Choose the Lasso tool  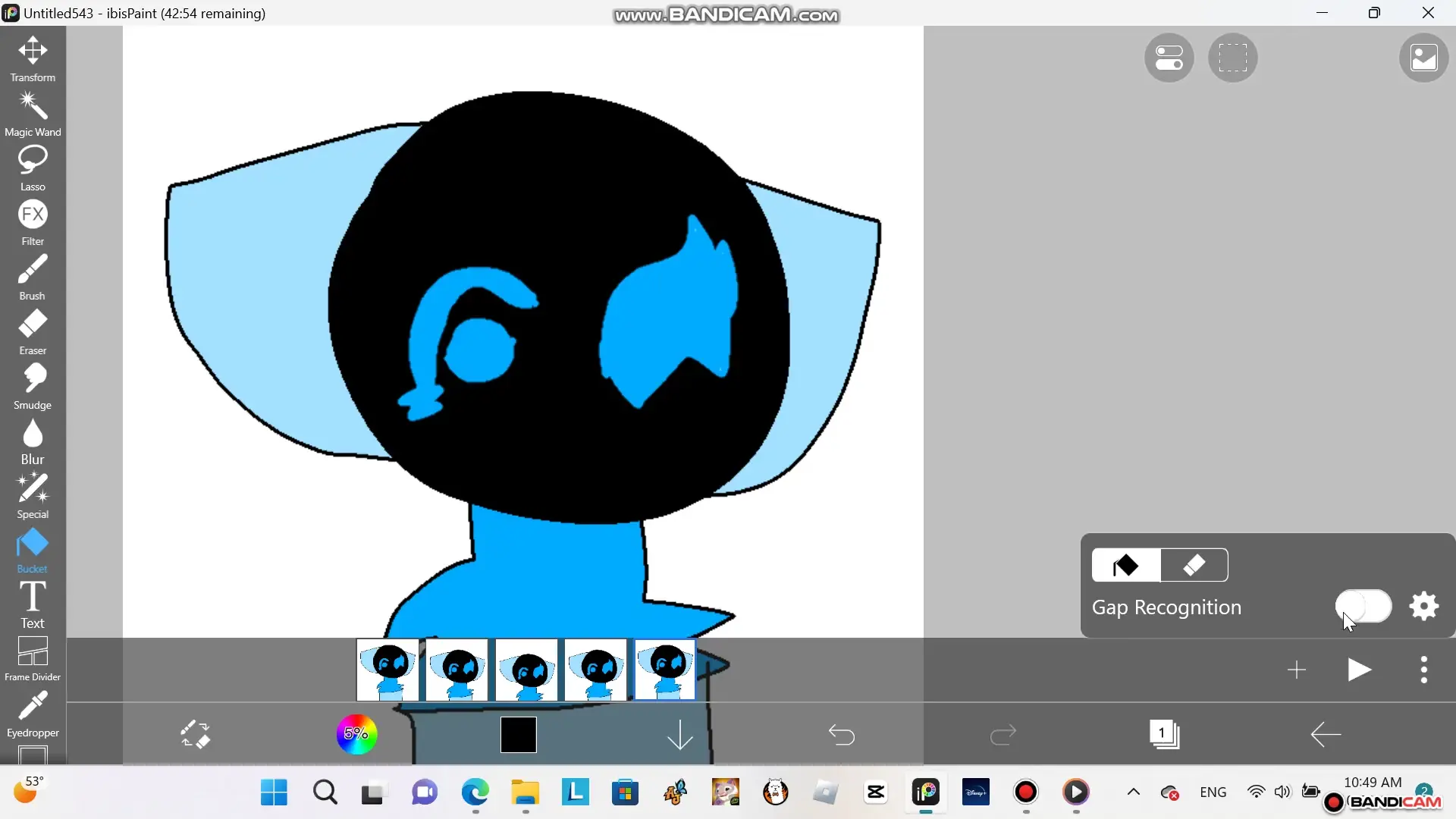pyautogui.click(x=33, y=168)
